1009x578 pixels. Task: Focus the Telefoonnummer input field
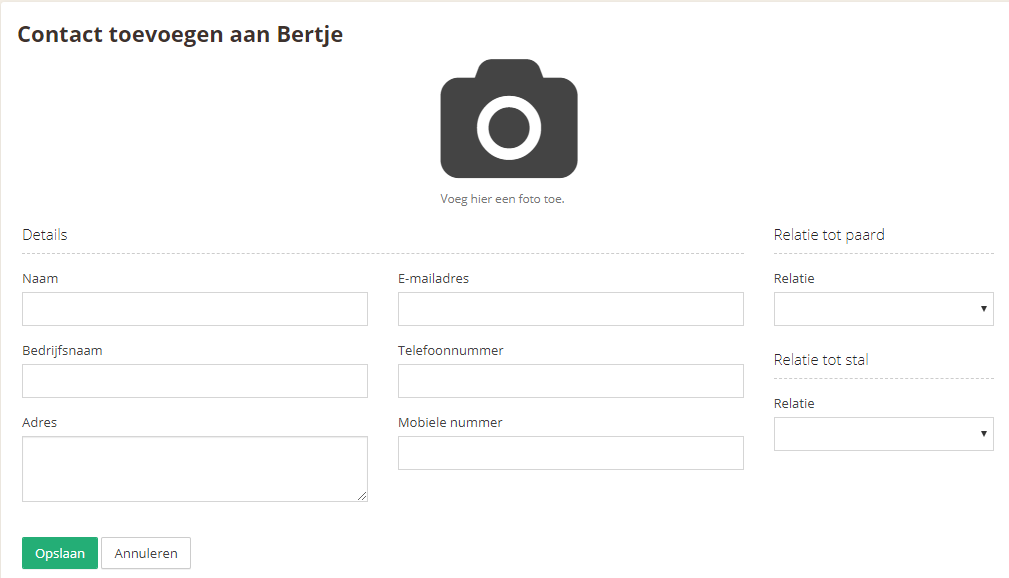tap(571, 381)
